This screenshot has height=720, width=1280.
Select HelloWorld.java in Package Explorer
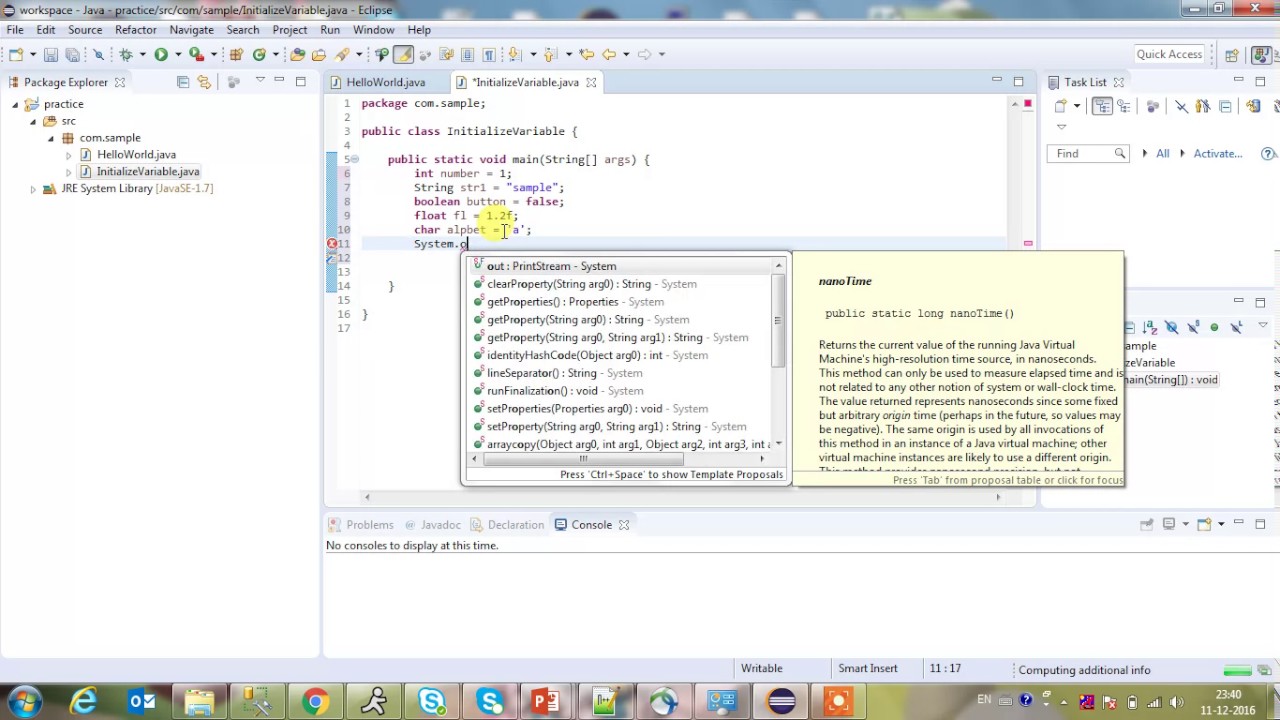[x=136, y=155]
